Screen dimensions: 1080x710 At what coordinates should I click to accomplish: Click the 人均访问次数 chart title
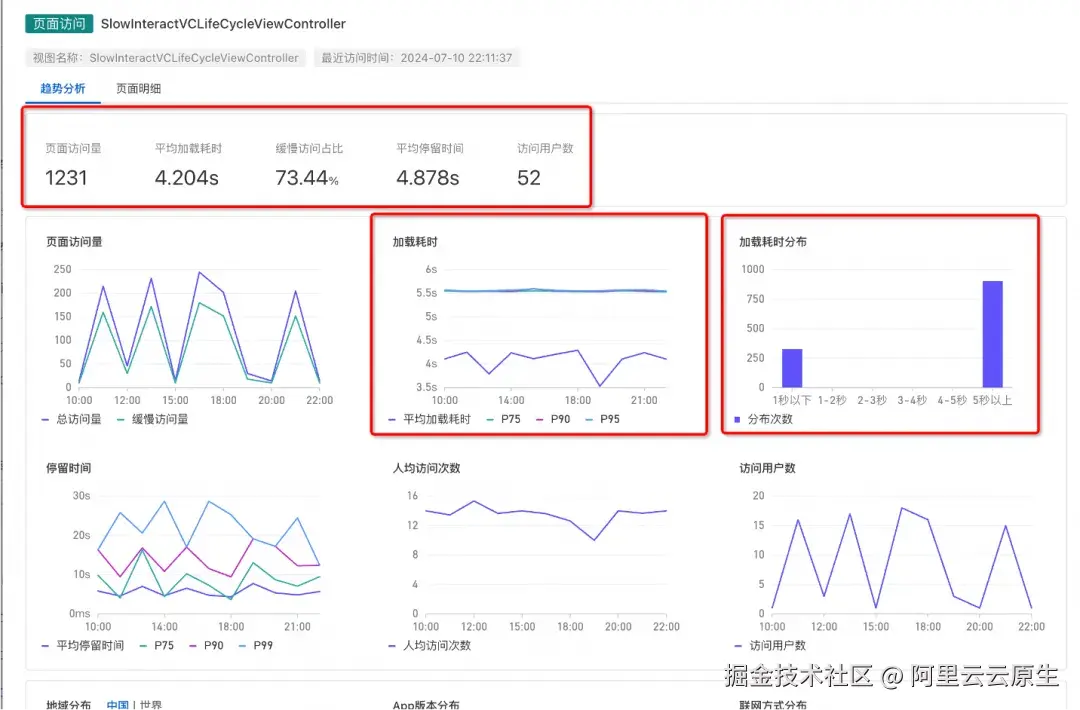(x=426, y=468)
